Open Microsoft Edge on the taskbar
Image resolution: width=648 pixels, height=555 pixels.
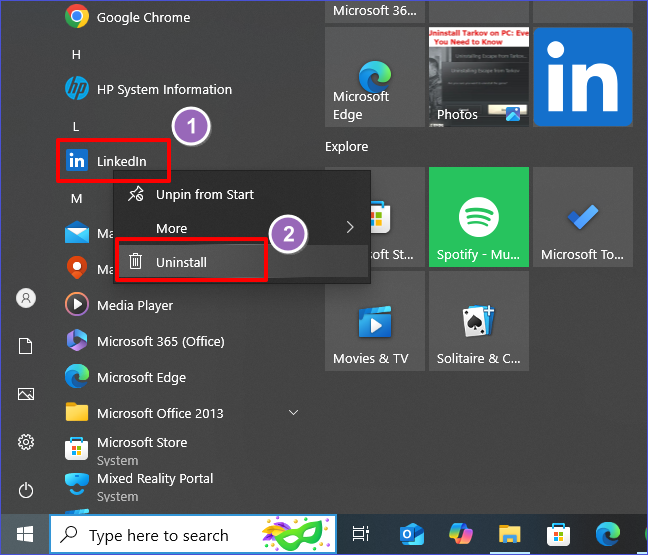pyautogui.click(x=608, y=534)
